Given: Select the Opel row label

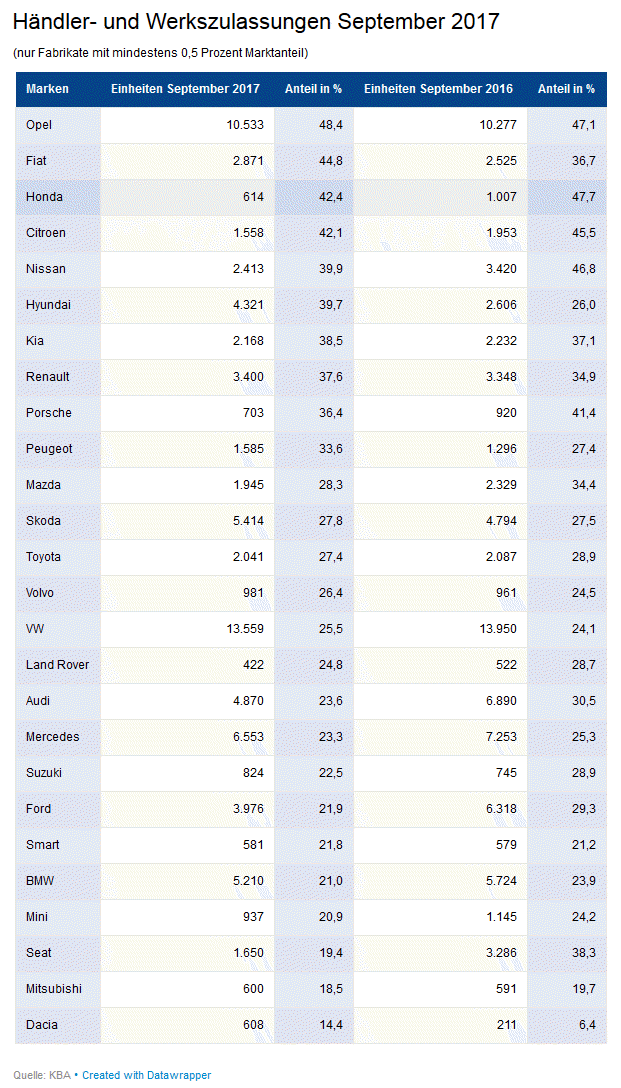Looking at the screenshot, I should 39,125.
